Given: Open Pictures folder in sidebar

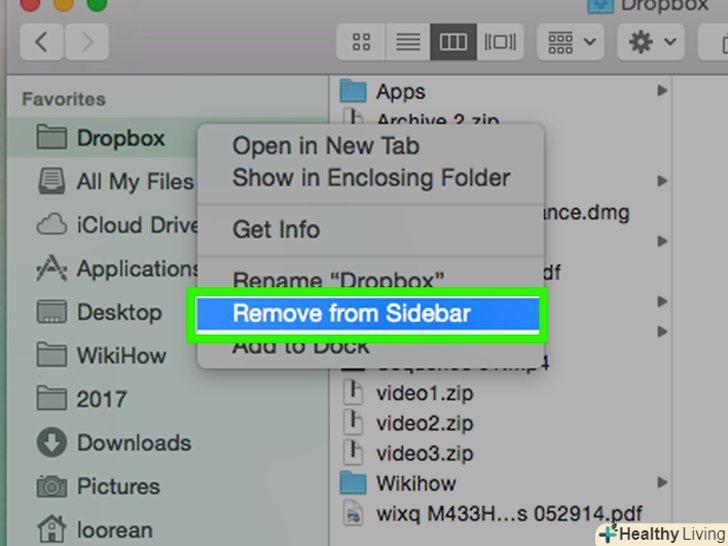Looking at the screenshot, I should coord(98,486).
